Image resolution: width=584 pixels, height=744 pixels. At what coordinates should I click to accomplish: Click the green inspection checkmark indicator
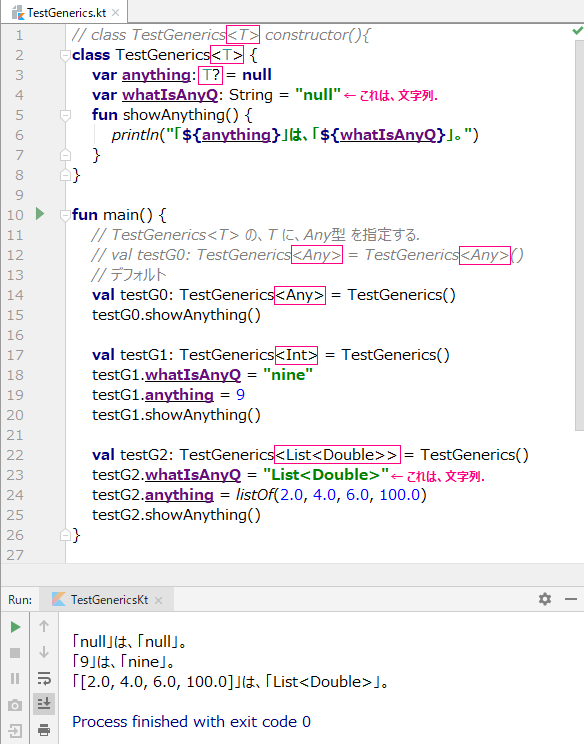click(x=577, y=31)
